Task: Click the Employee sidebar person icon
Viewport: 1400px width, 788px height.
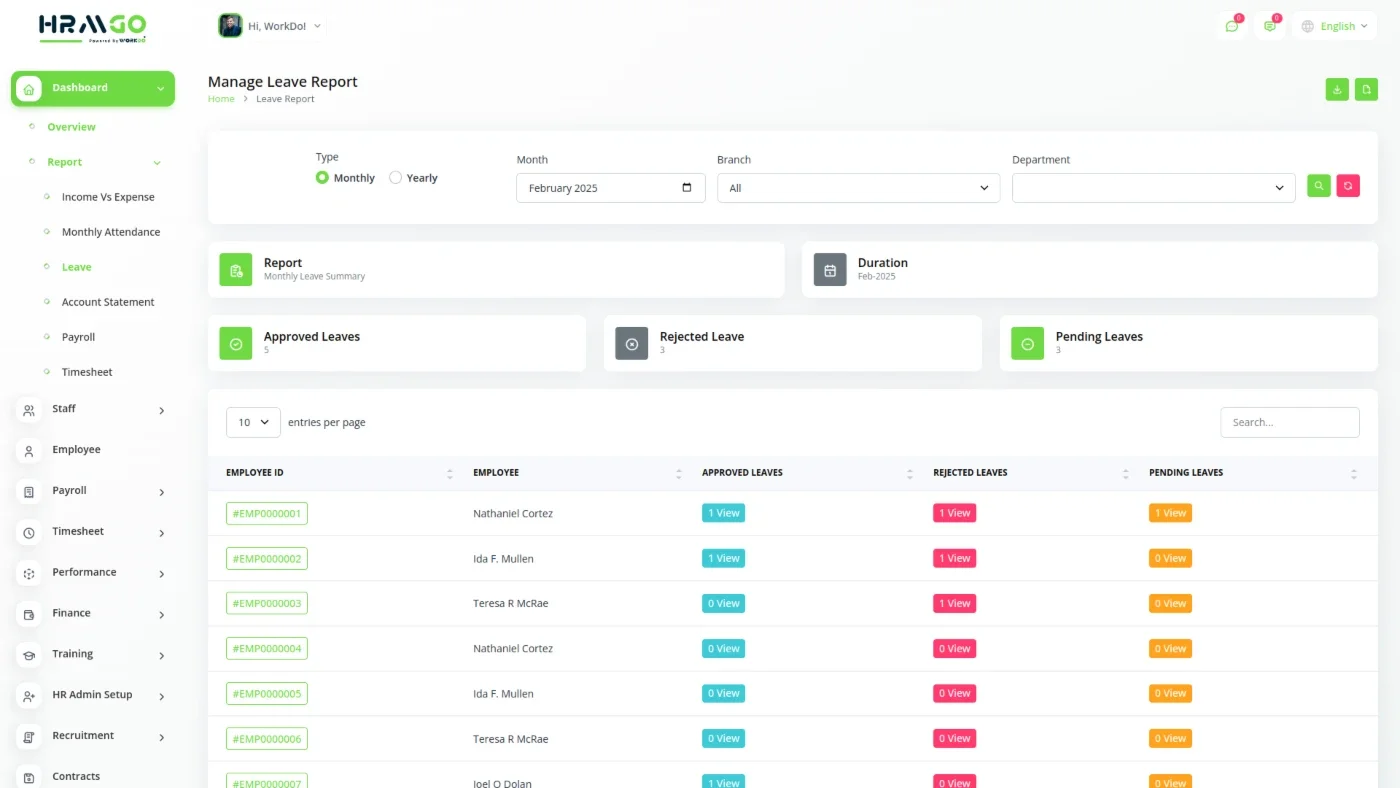Action: point(29,451)
